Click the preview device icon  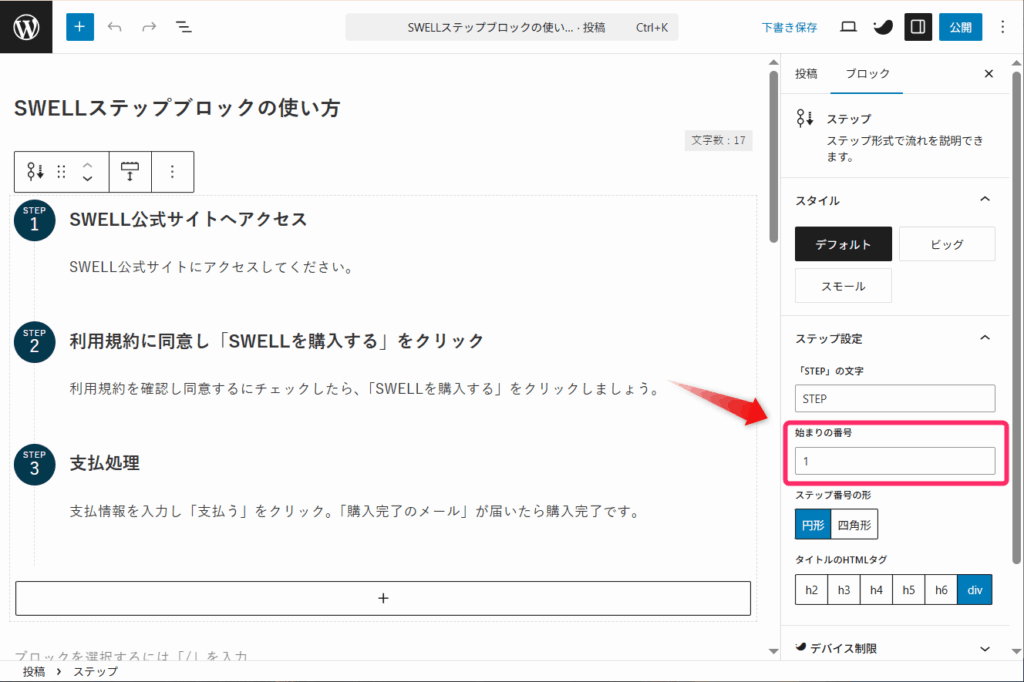(x=848, y=27)
